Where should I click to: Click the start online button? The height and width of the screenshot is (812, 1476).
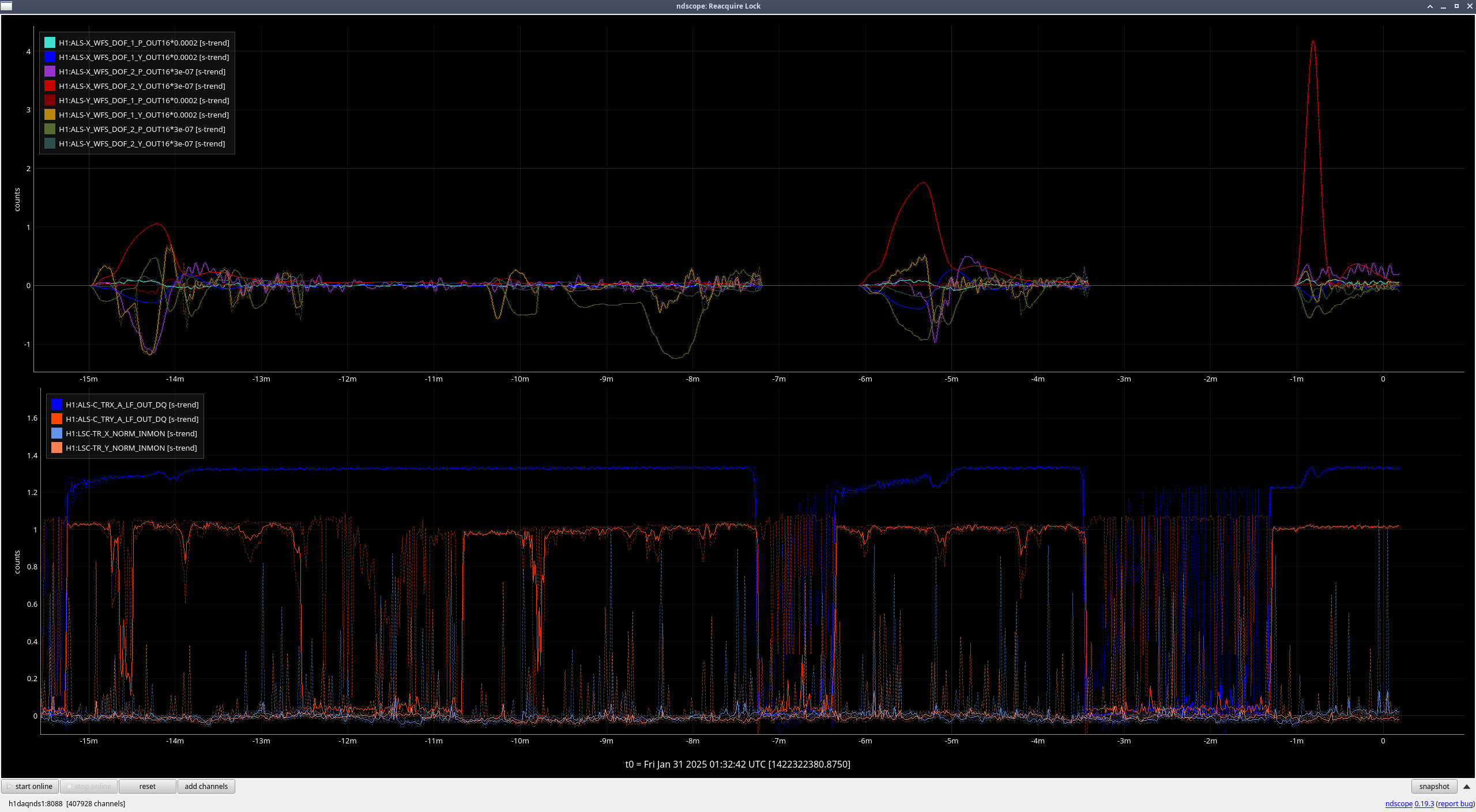click(x=30, y=786)
